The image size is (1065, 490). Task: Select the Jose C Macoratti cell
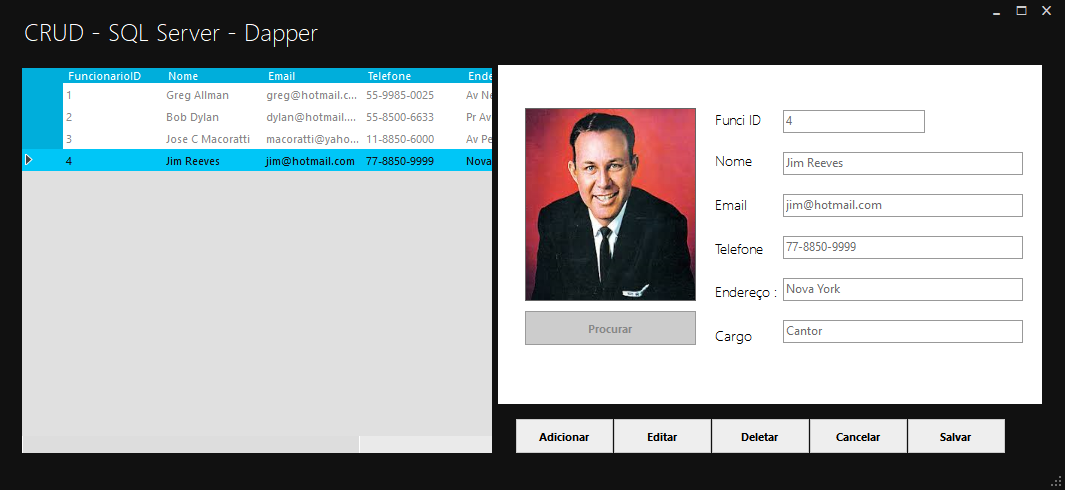click(213, 139)
